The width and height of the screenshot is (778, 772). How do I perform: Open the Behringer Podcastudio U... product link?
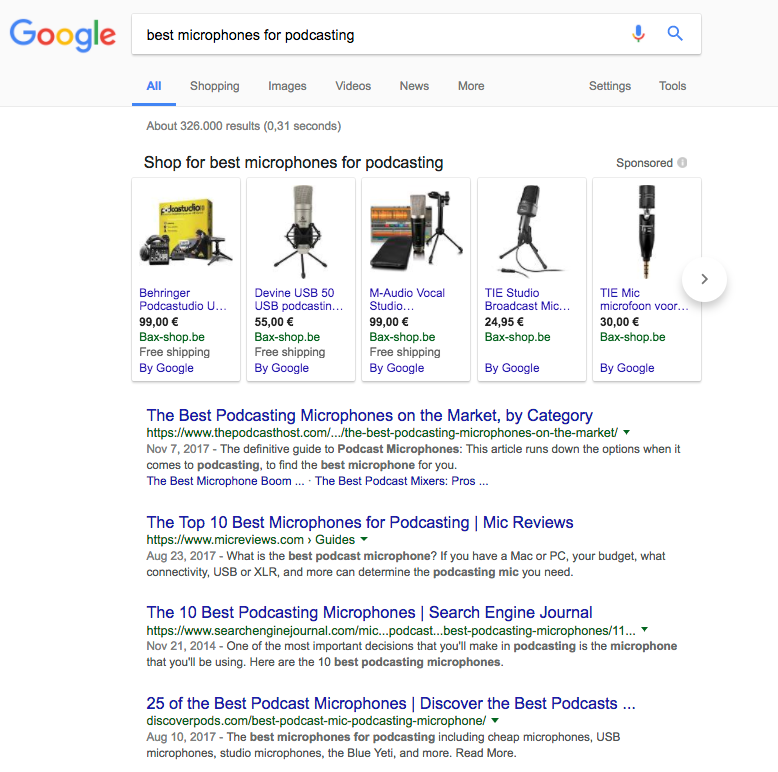[183, 299]
